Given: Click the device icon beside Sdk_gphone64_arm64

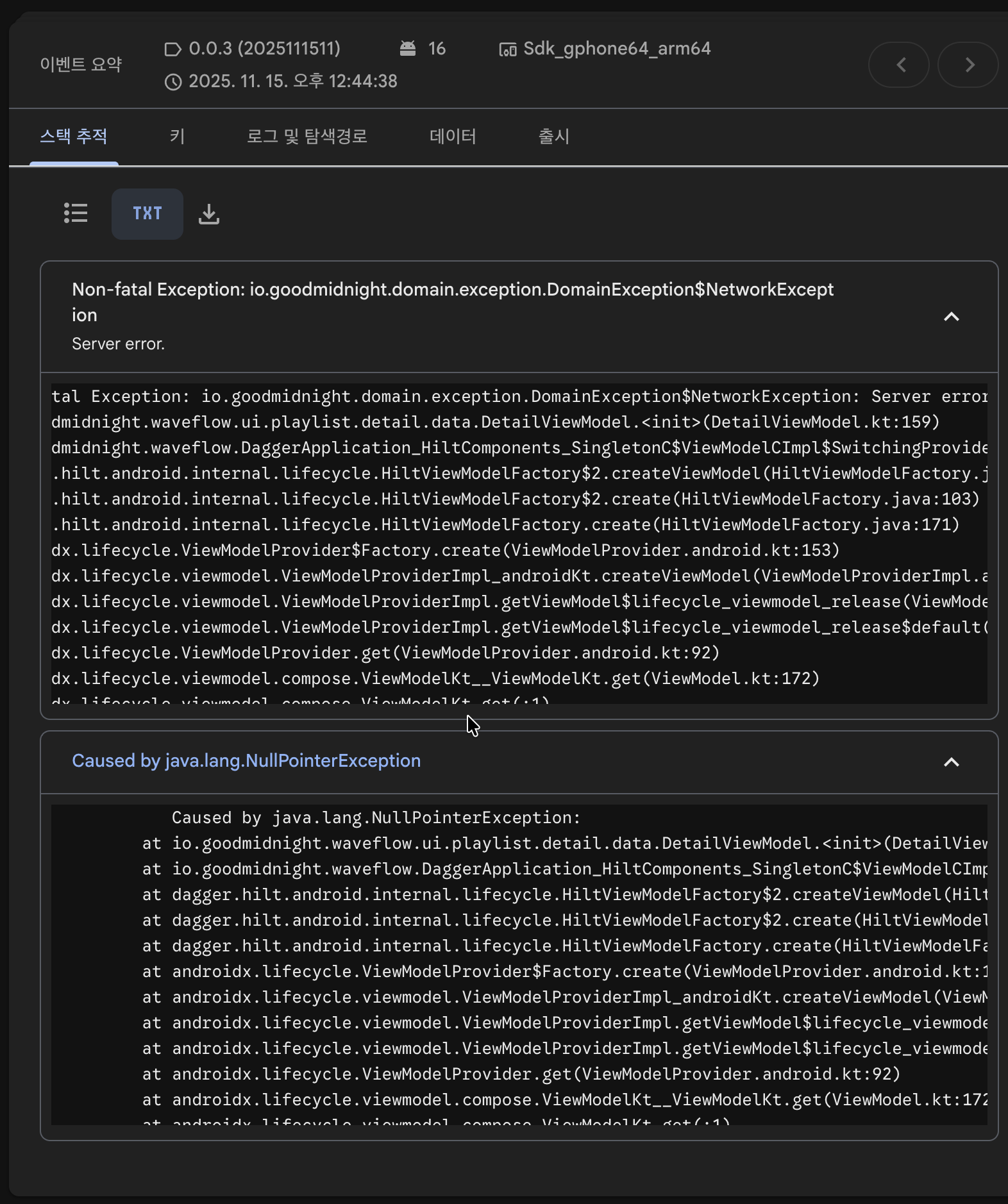Looking at the screenshot, I should [508, 49].
